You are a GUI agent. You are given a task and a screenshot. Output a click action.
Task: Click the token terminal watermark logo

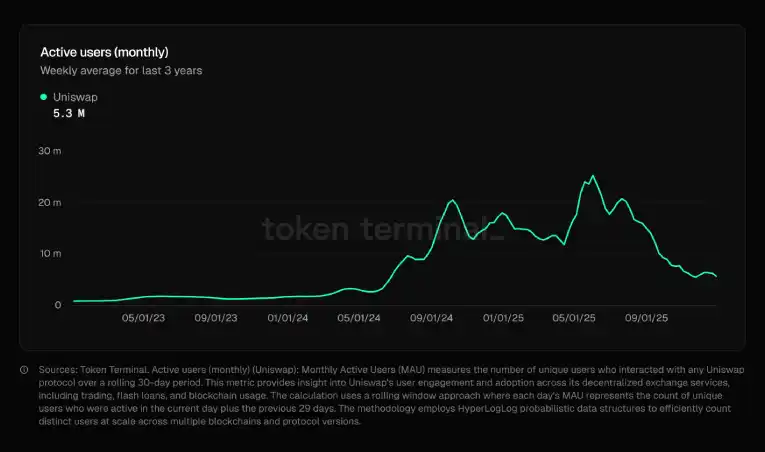pos(392,230)
